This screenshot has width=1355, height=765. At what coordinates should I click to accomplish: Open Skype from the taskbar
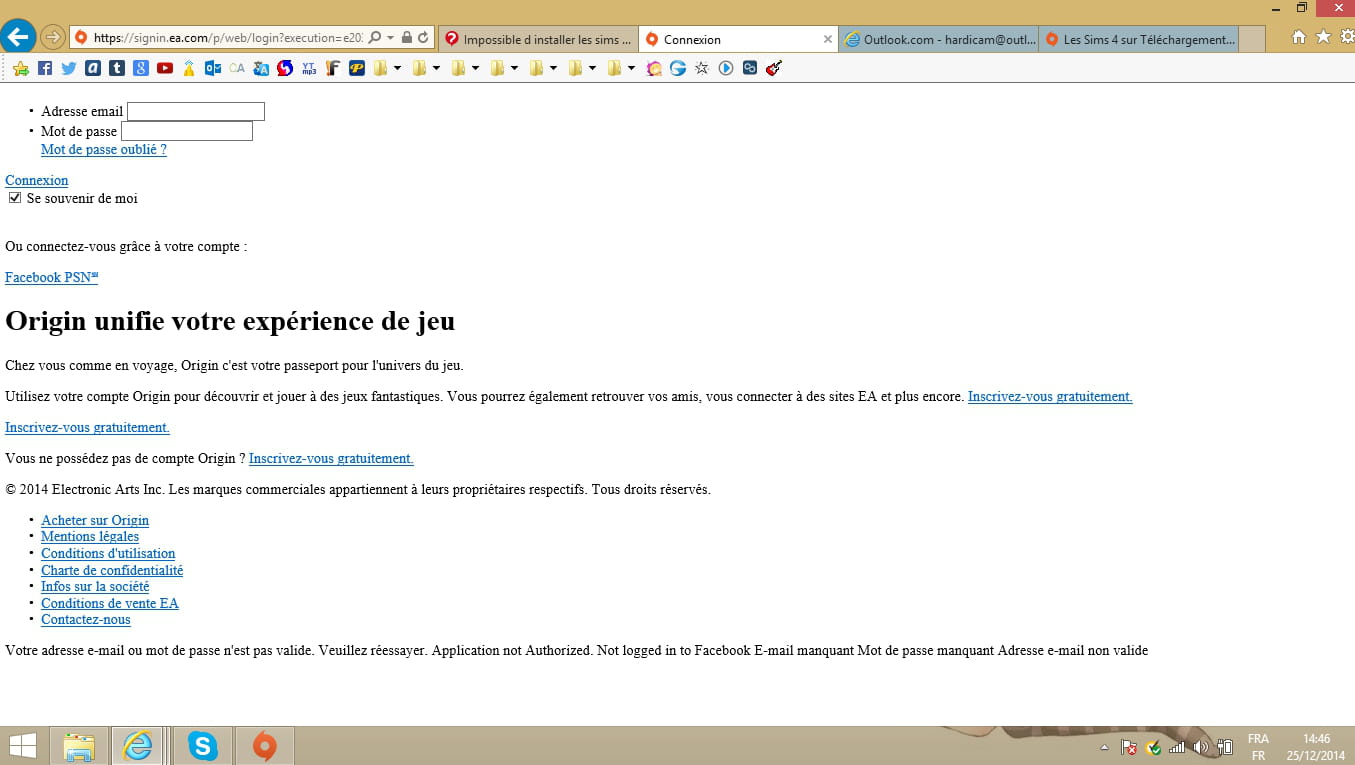[x=203, y=745]
